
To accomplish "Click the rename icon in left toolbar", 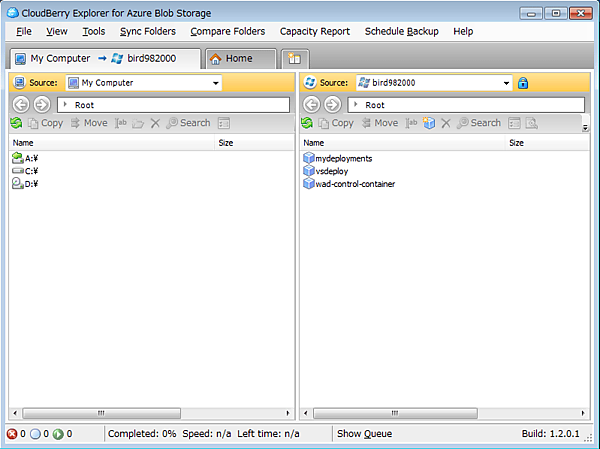I will [x=121, y=123].
